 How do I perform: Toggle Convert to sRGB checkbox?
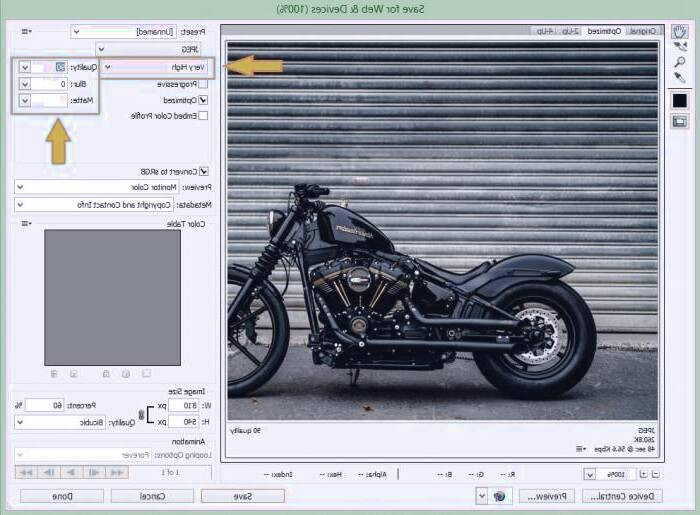pos(204,171)
